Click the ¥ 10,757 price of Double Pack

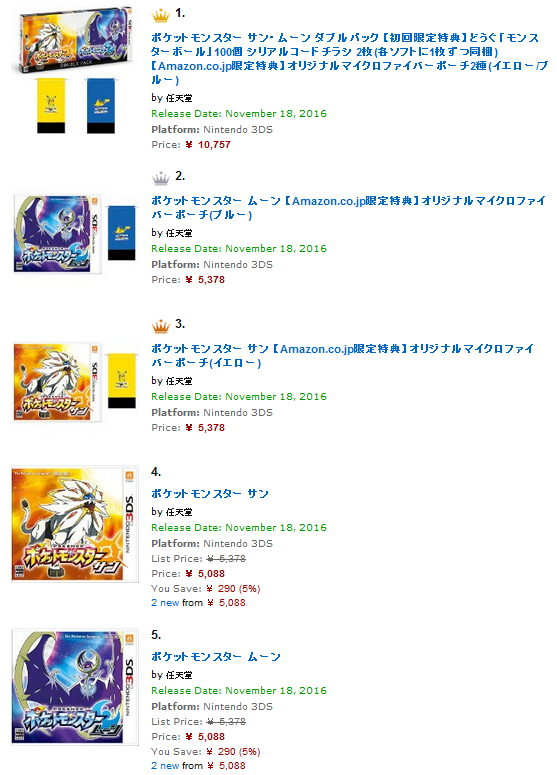(208, 145)
